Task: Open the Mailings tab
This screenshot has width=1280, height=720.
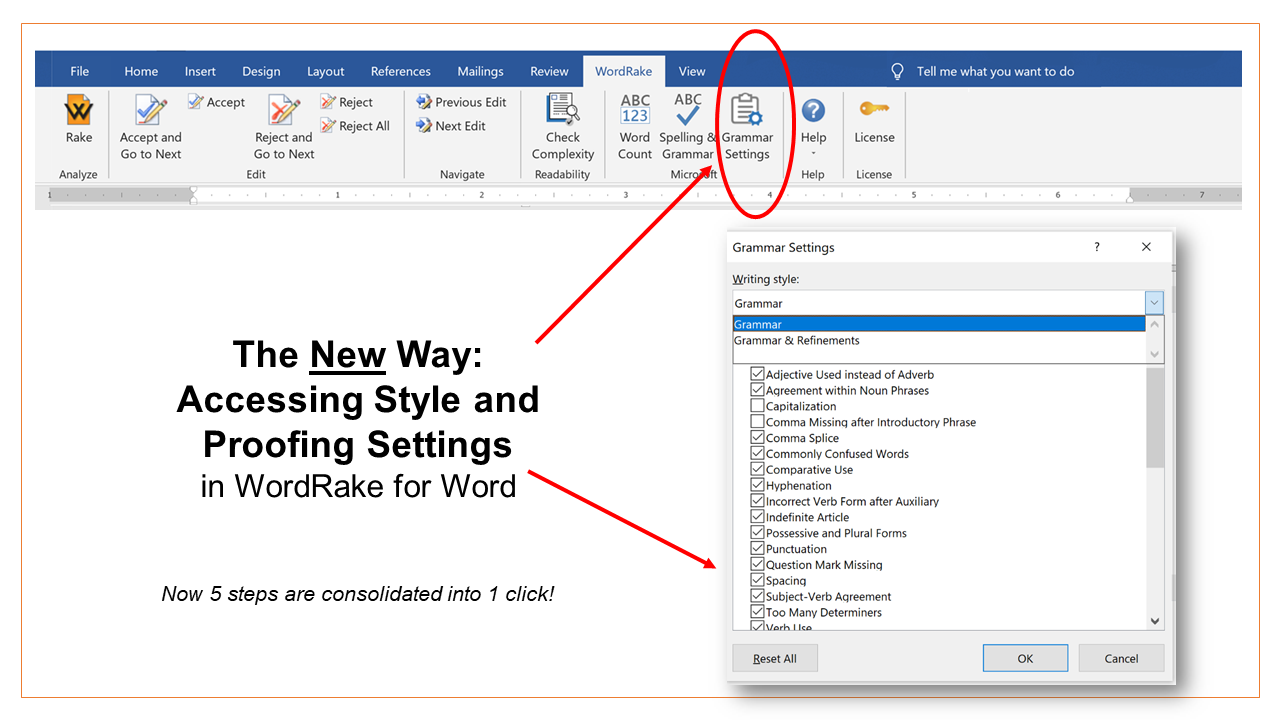Action: 481,71
